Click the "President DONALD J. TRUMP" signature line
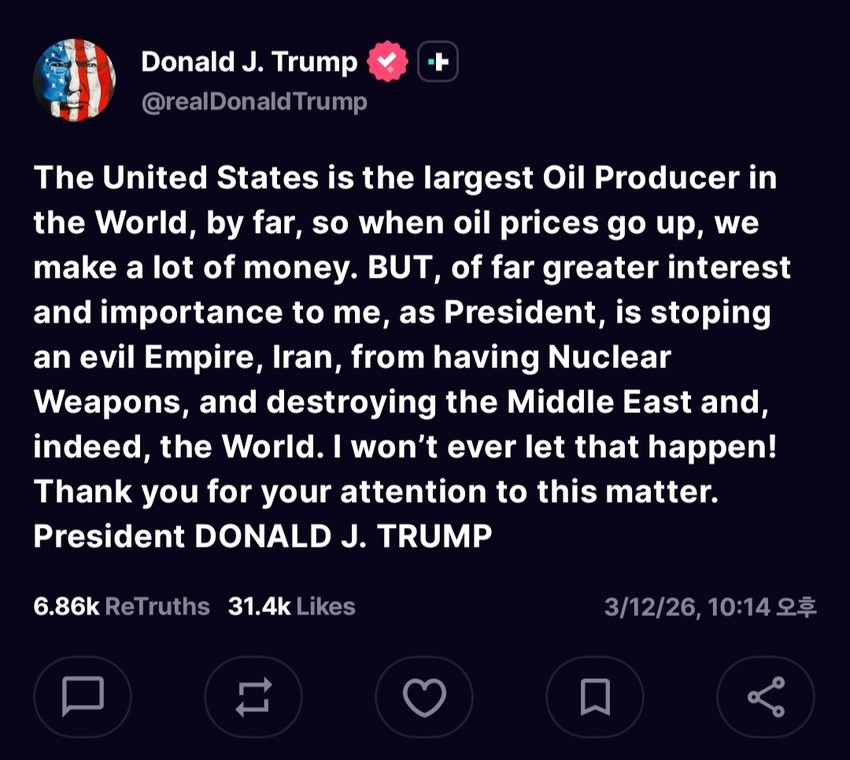850x760 pixels. 263,536
